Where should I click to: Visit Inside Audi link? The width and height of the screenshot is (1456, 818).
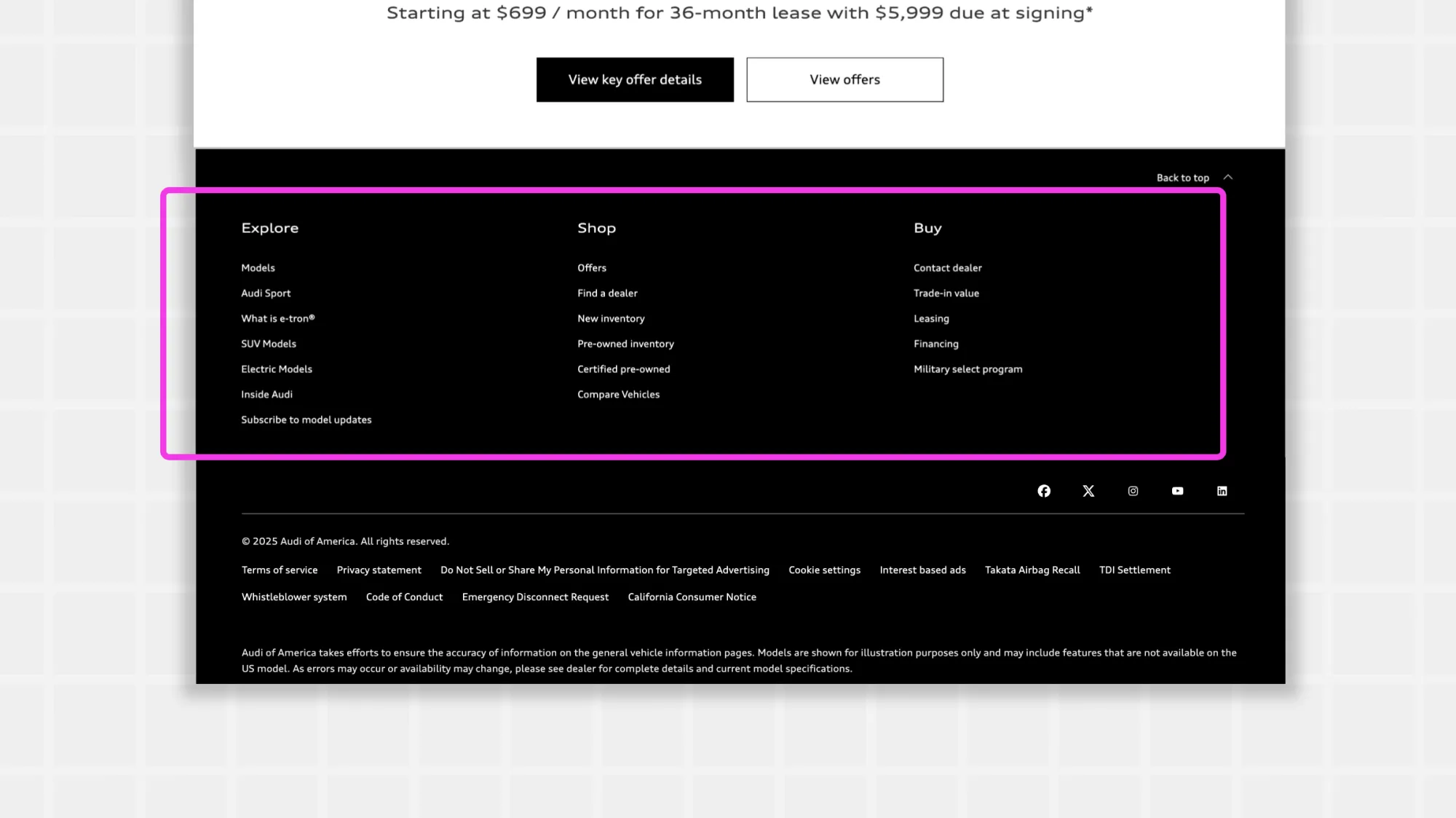266,394
